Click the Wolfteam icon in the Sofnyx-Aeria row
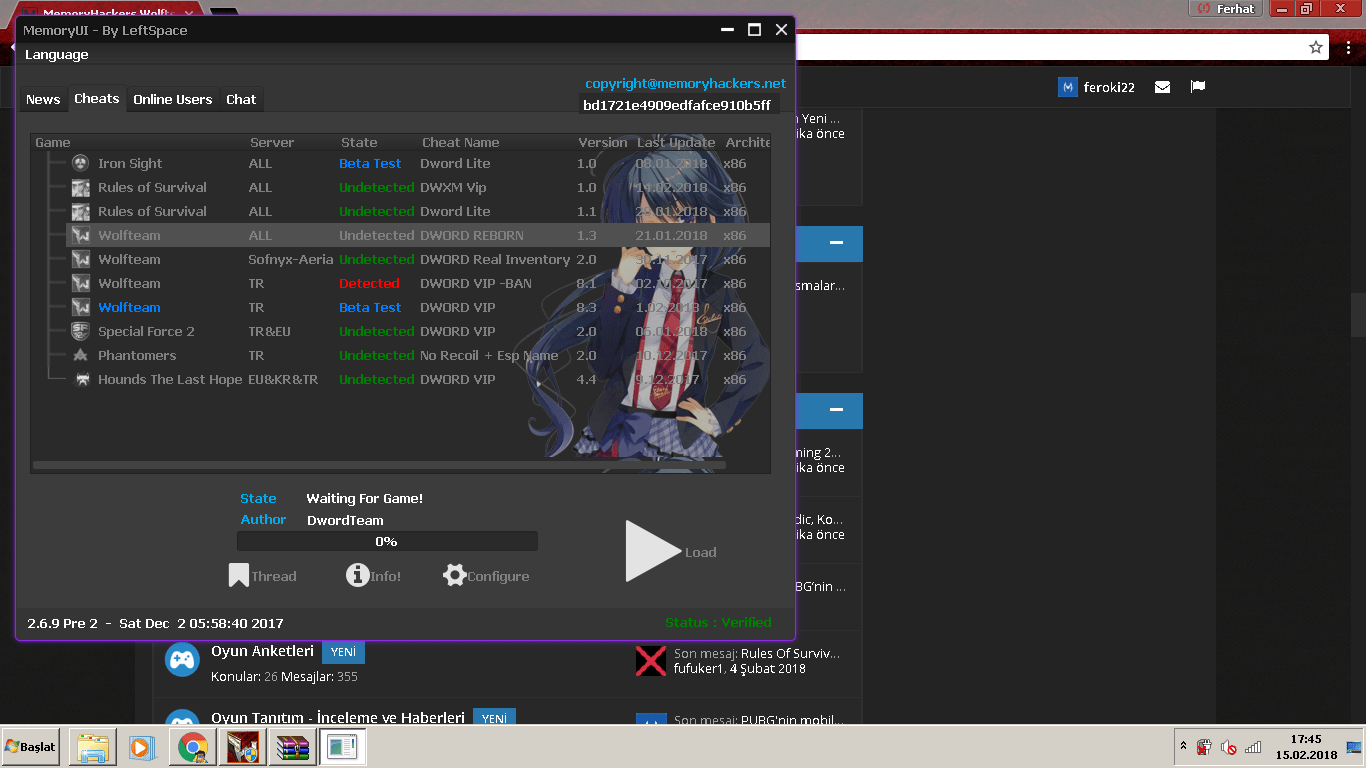Screen dimensions: 1366x768 pyautogui.click(x=81, y=259)
